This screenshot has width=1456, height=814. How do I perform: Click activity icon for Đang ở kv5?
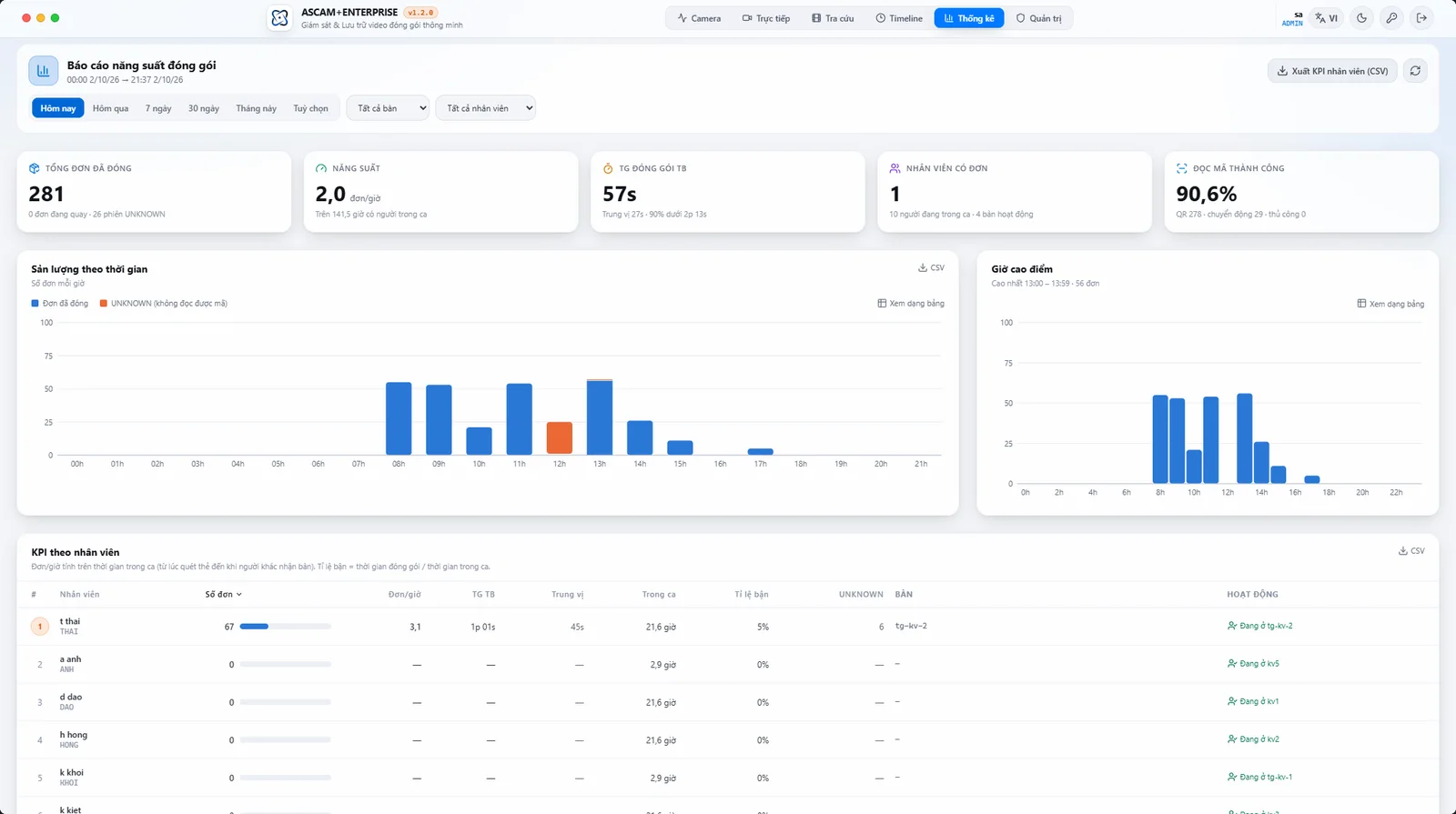coord(1232,664)
